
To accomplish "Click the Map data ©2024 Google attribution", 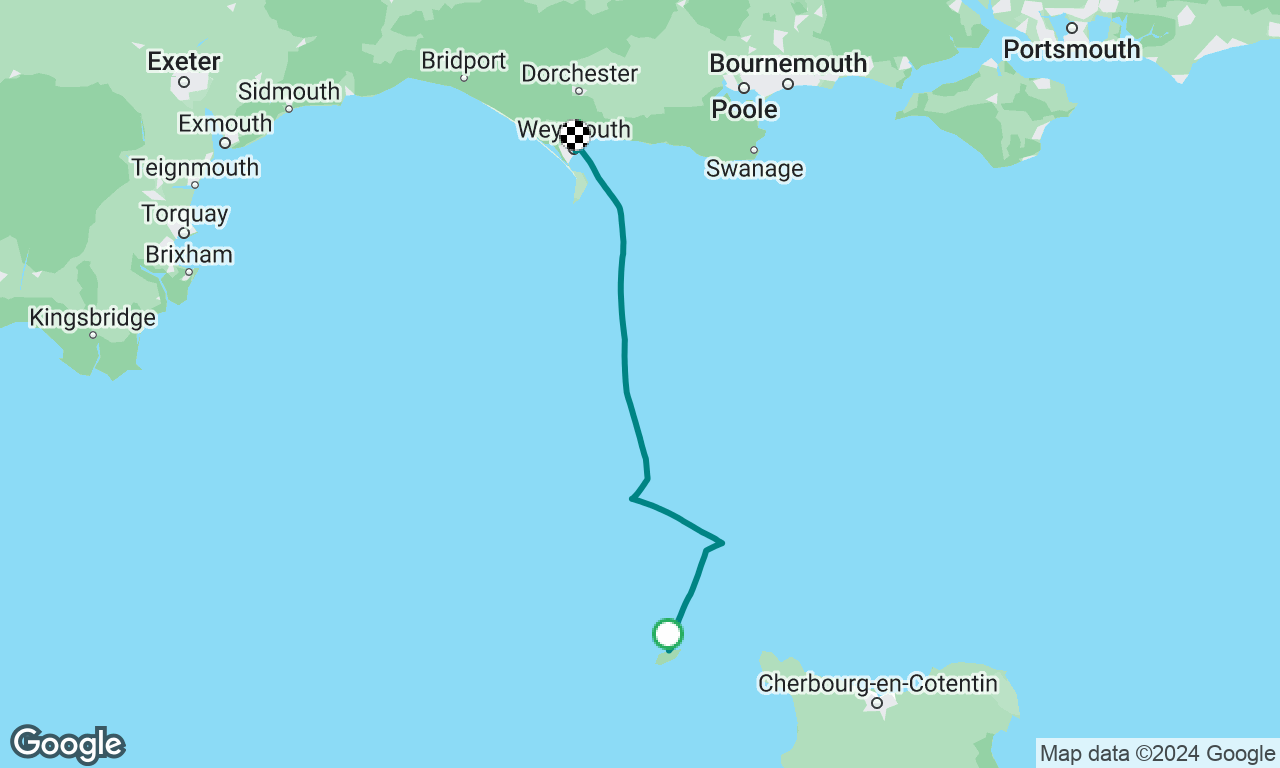I will 1157,754.
